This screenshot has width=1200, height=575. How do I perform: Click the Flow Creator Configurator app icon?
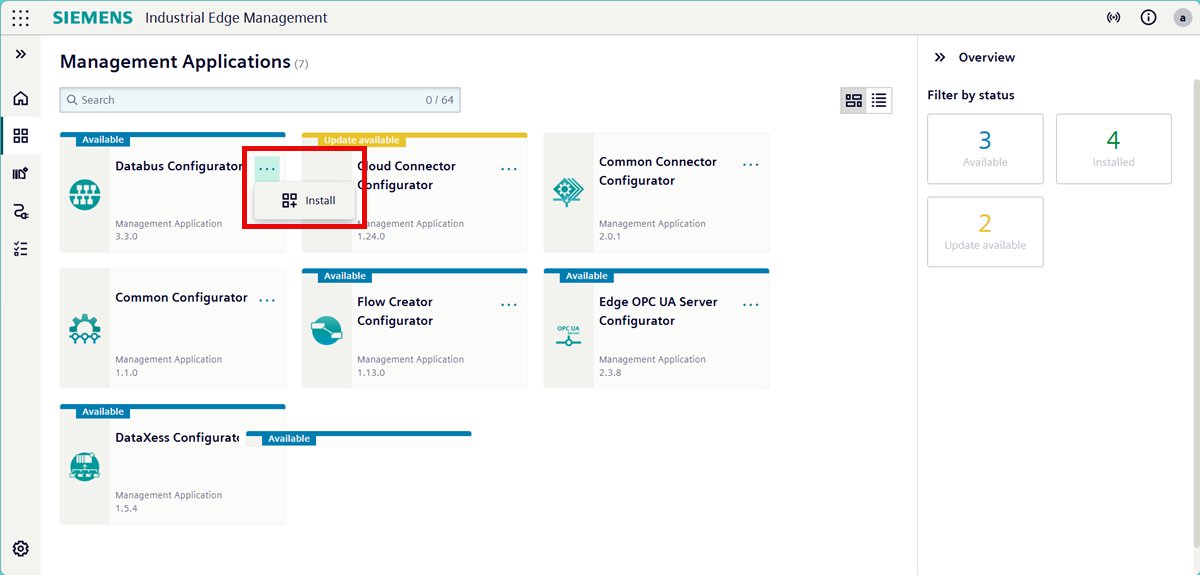tap(327, 329)
